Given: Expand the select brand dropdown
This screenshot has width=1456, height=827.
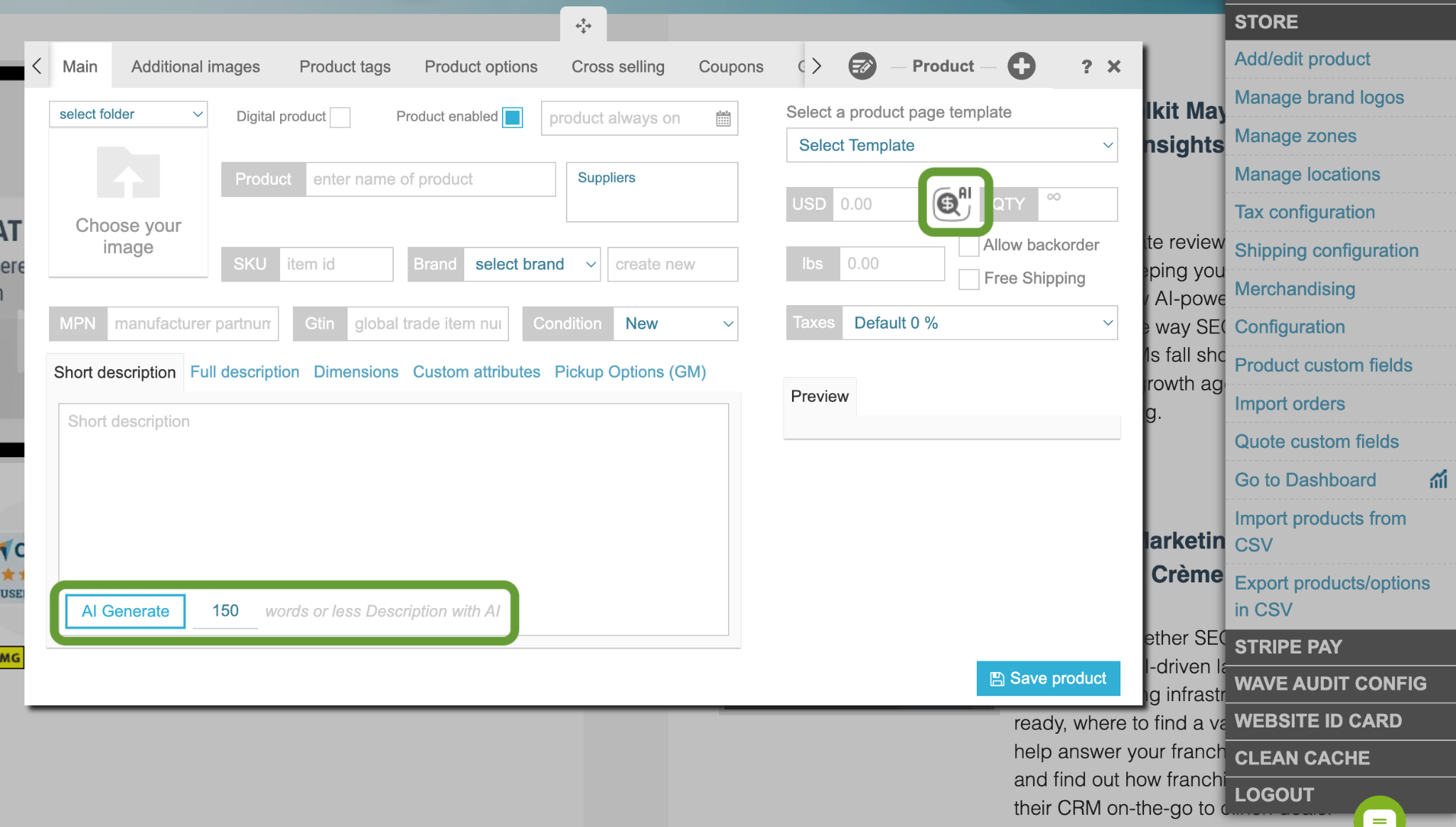Looking at the screenshot, I should (532, 265).
